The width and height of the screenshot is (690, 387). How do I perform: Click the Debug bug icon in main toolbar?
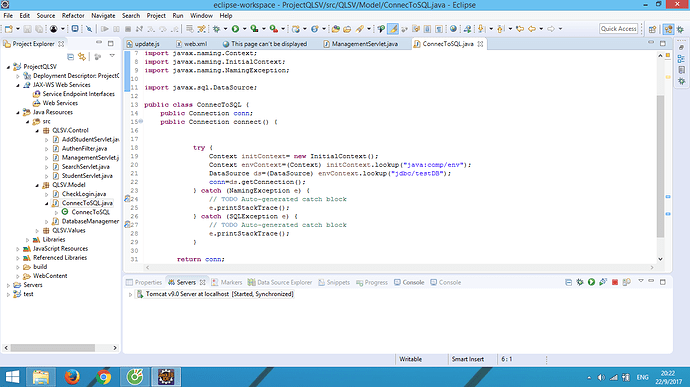216,29
